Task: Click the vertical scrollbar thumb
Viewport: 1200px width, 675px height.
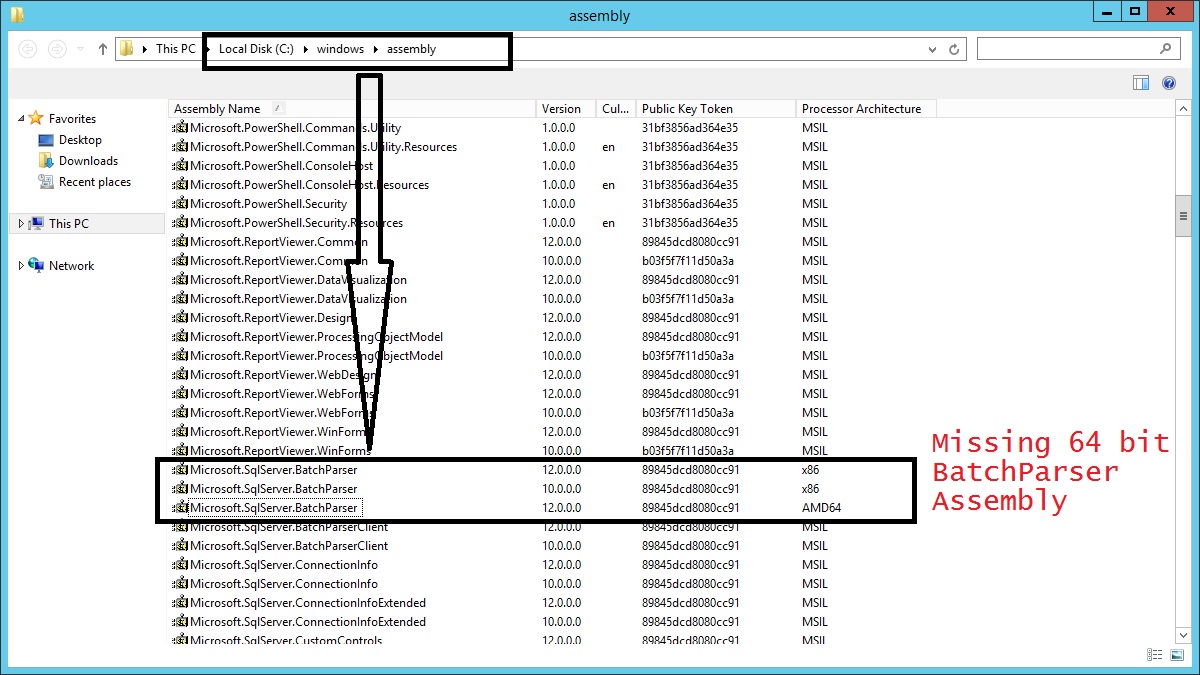Action: [x=1183, y=215]
